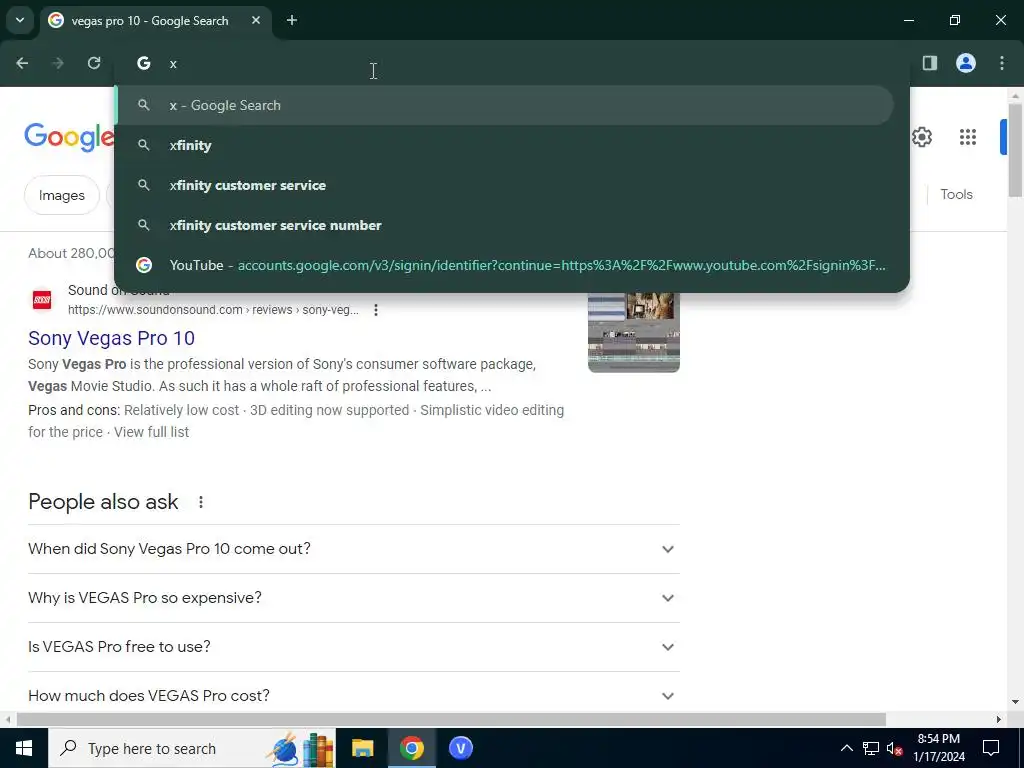Choose the YouTube accounts.google.com suggestion

(x=504, y=265)
